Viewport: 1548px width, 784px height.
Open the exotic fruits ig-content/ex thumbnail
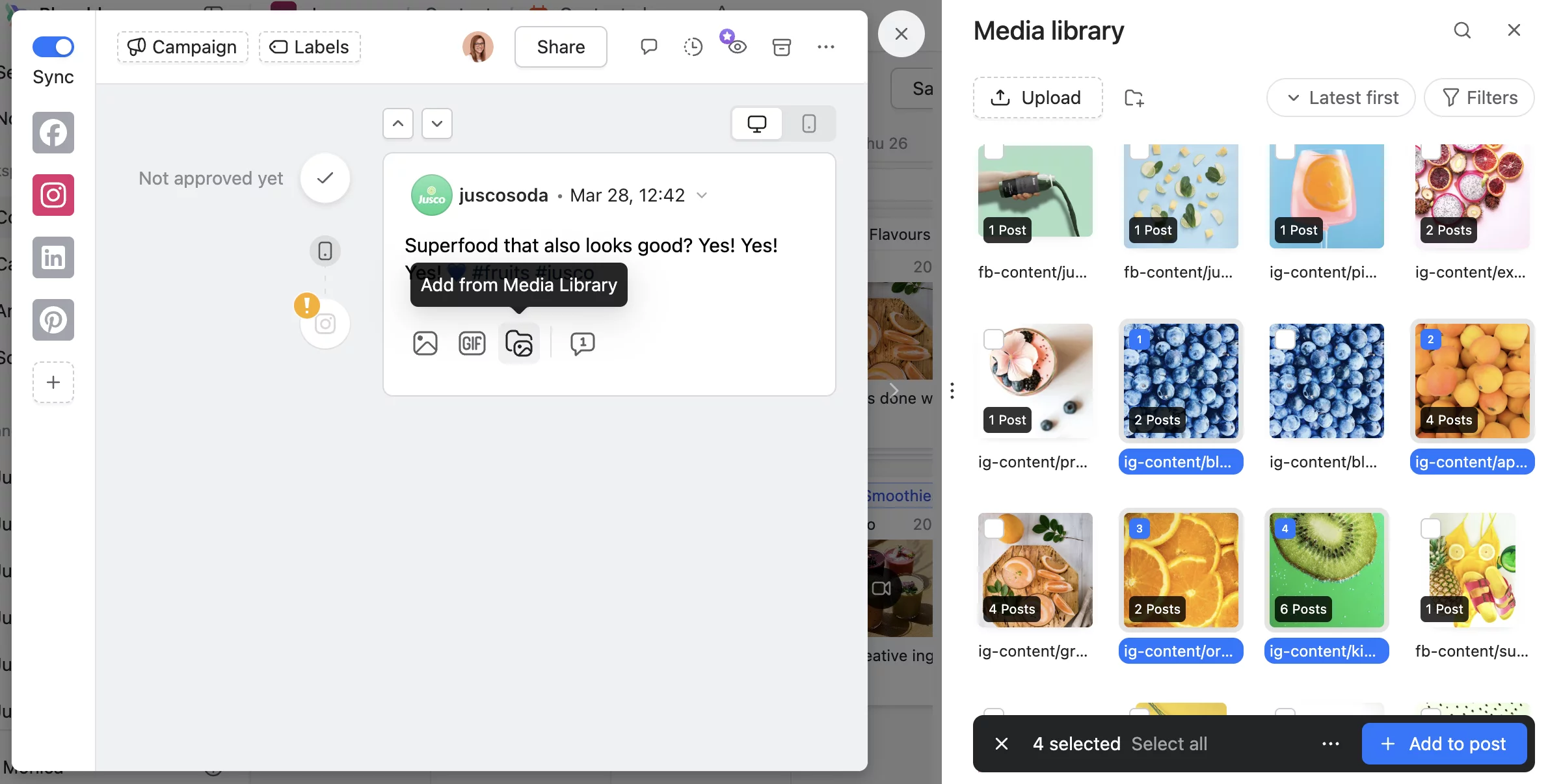coord(1473,195)
